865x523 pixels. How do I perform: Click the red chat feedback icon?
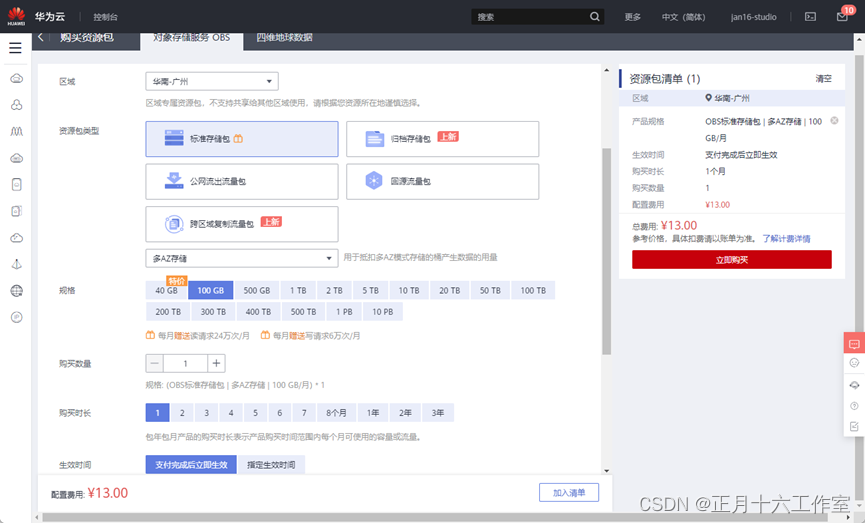pos(854,344)
